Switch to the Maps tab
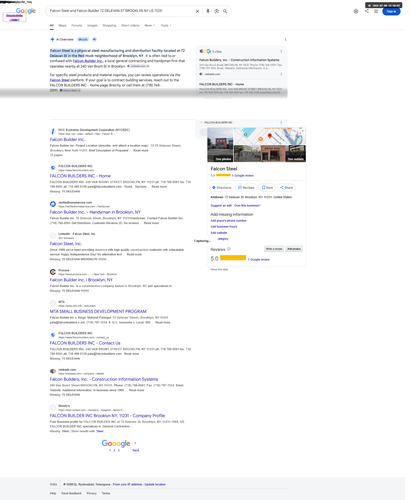410x500 pixels. [x=62, y=25]
